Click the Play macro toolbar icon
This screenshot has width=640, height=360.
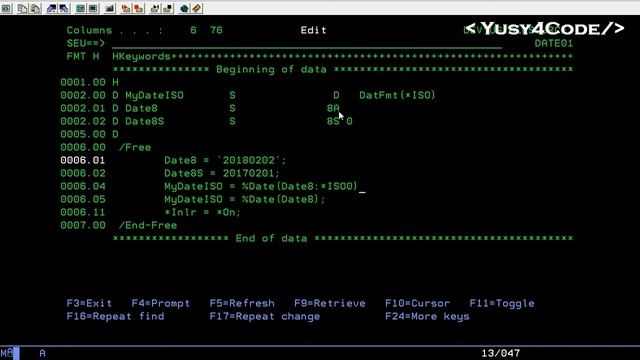154,8
